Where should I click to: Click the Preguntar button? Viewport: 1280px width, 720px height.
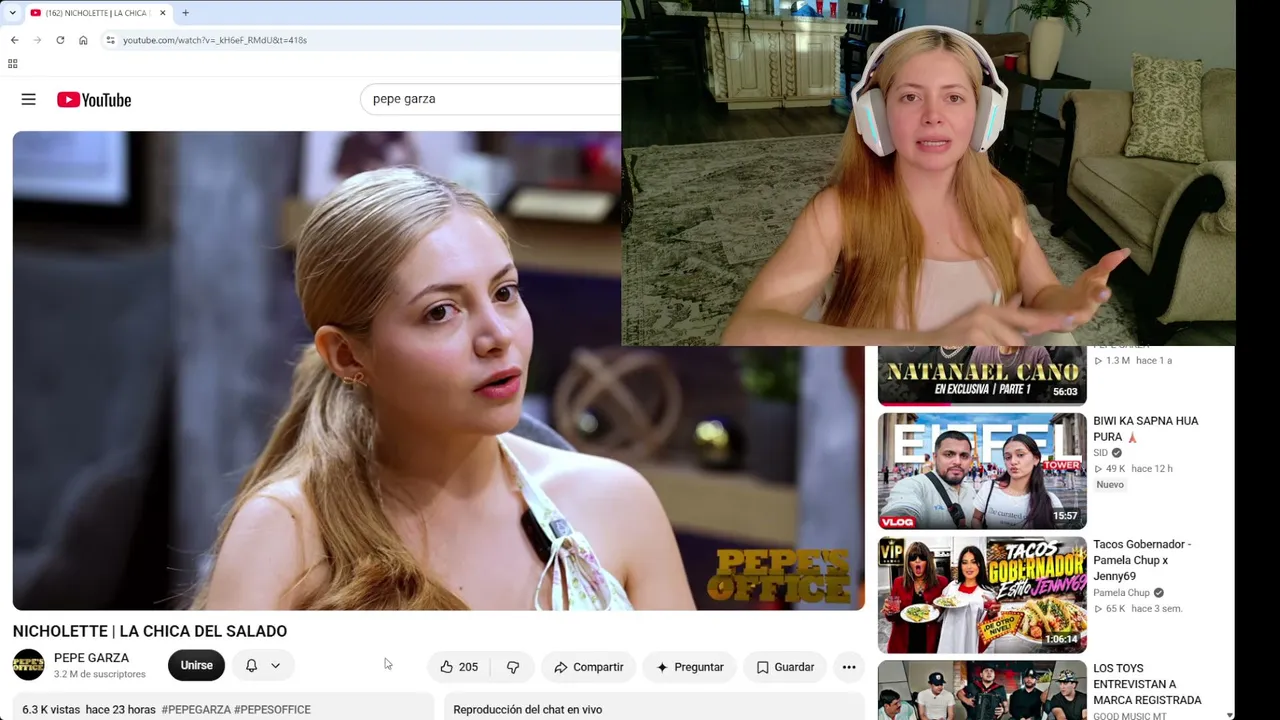(690, 667)
